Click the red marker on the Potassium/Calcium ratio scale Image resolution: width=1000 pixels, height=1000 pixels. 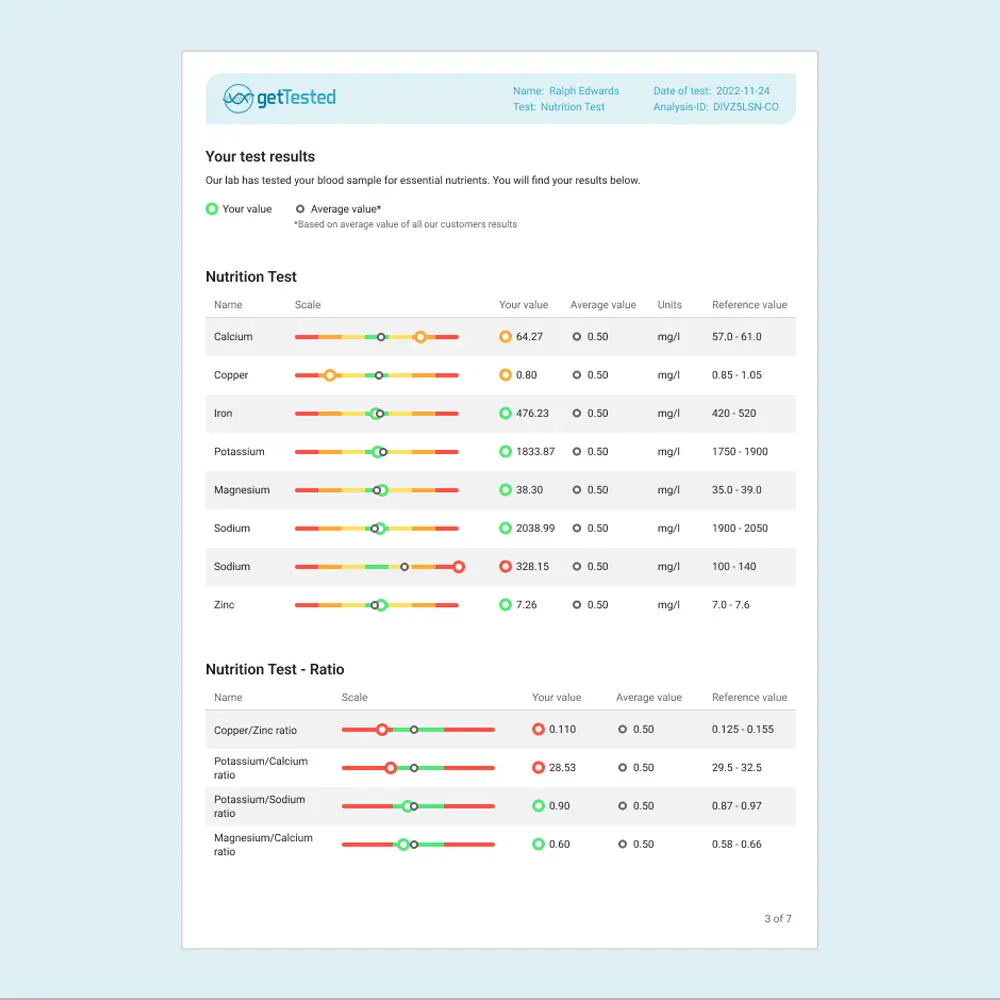391,768
